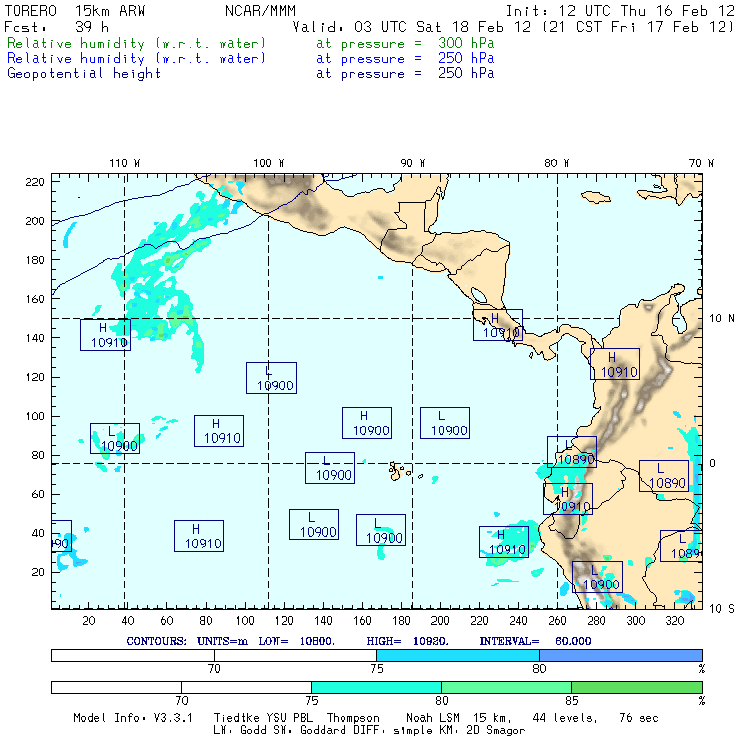Click the '10 N' latitude label
Screen dimensions: 740x740
722,319
